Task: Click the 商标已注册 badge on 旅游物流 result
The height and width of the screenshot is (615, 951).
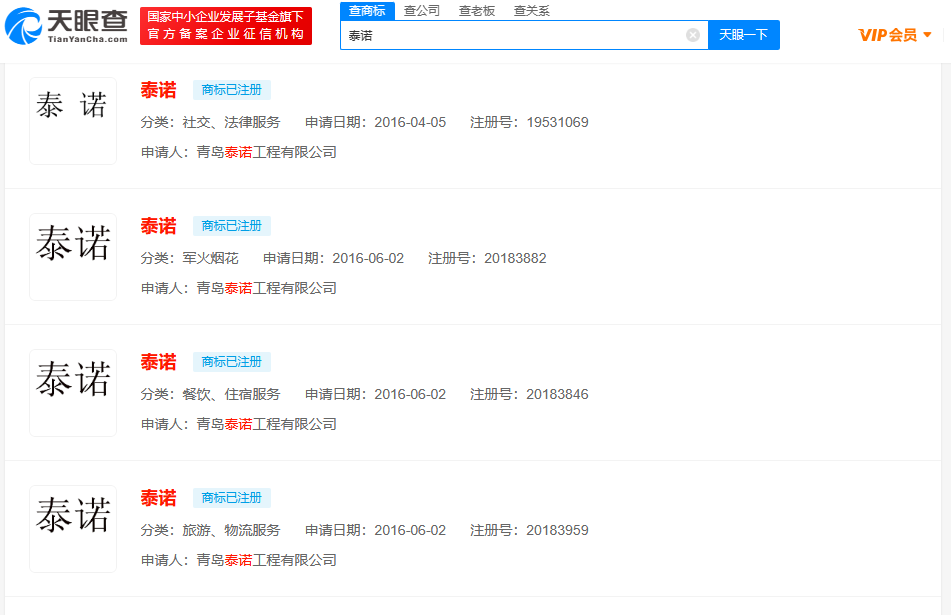Action: tap(231, 498)
